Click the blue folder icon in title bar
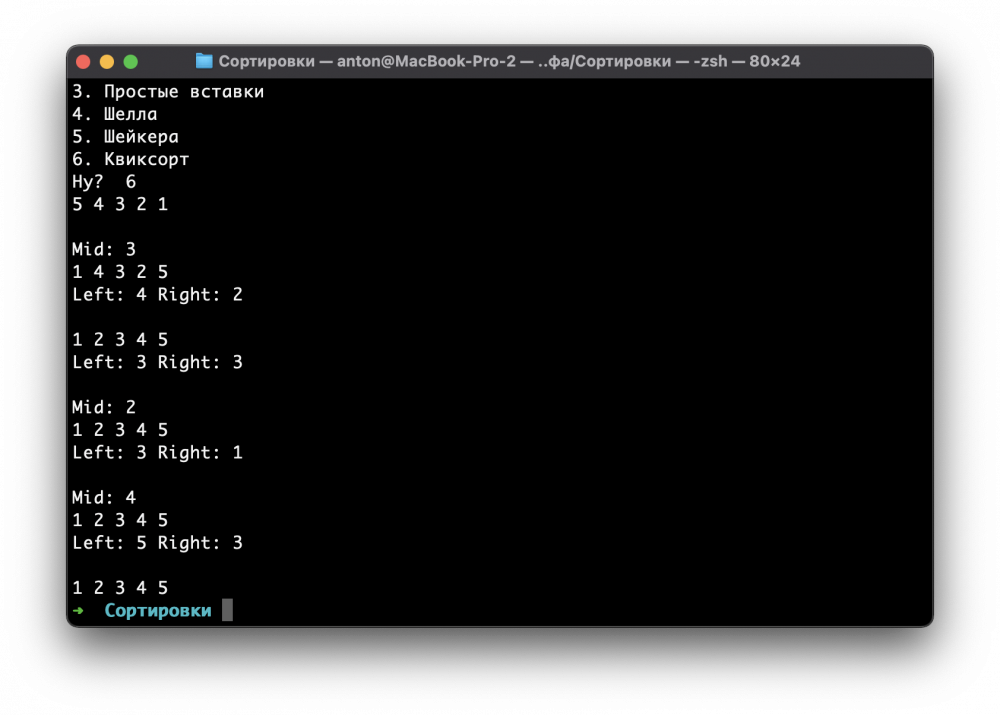Image resolution: width=1000 pixels, height=715 pixels. click(x=204, y=61)
